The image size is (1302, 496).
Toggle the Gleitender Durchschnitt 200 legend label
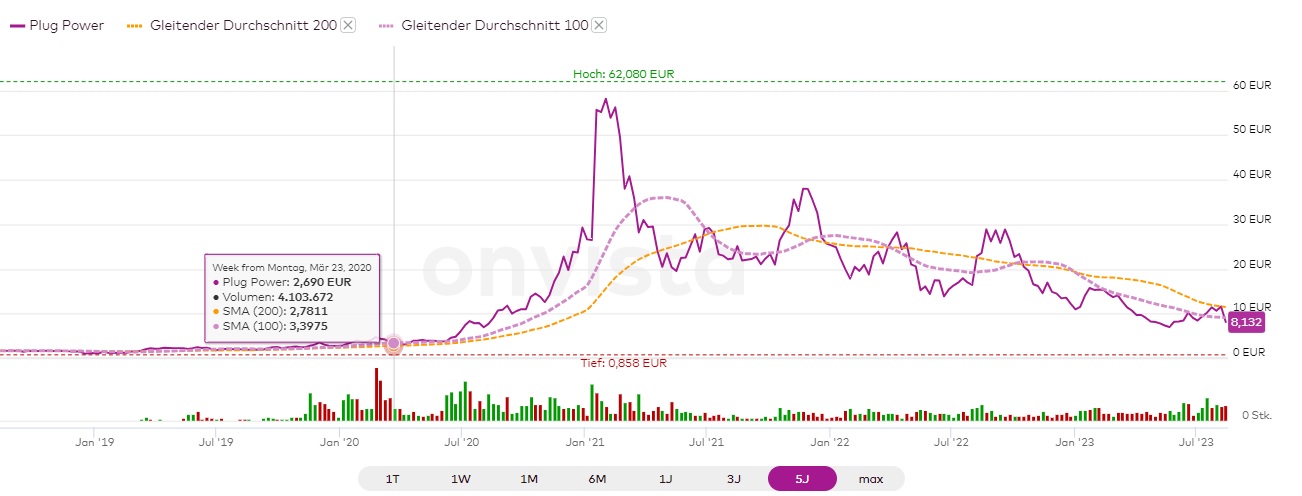click(243, 26)
